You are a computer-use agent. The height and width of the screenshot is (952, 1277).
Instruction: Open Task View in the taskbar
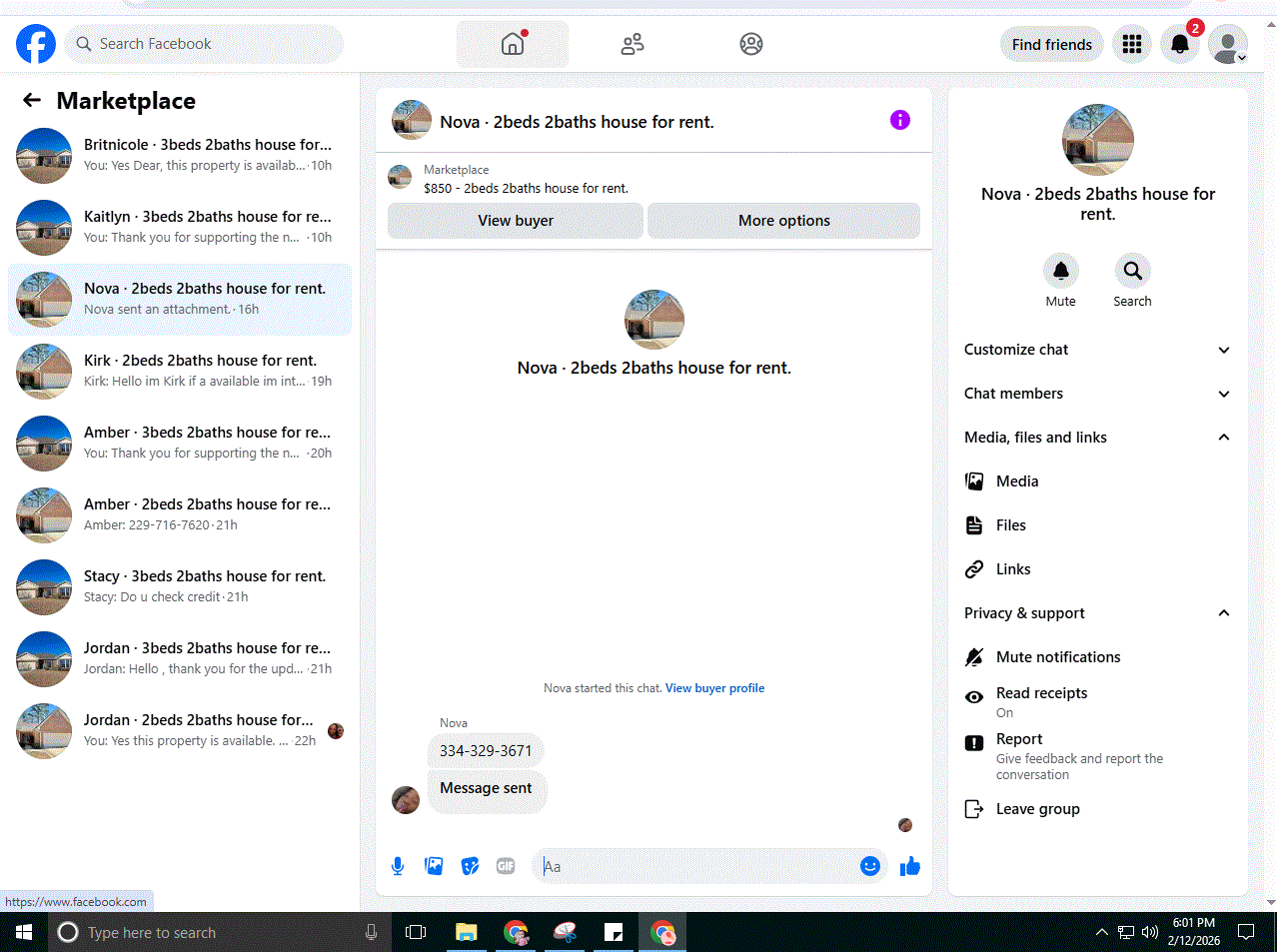tap(416, 932)
